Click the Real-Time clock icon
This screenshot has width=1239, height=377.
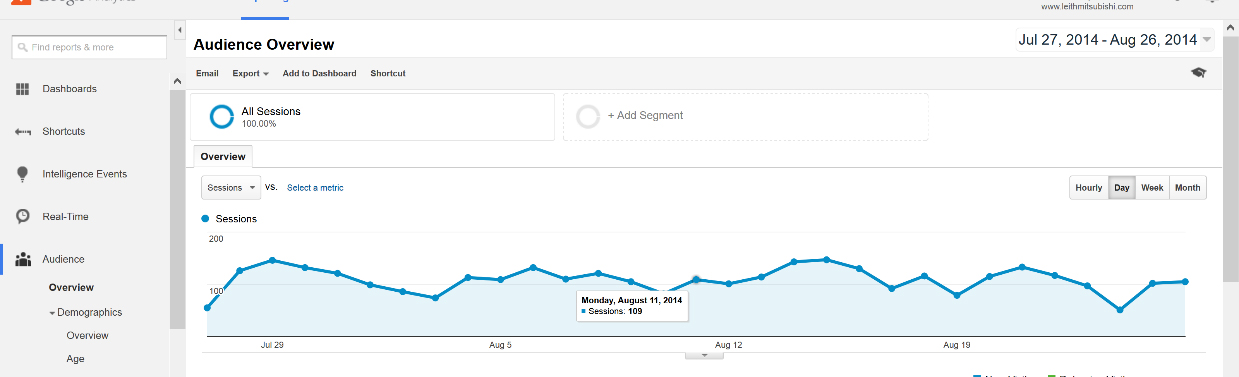pyautogui.click(x=22, y=216)
